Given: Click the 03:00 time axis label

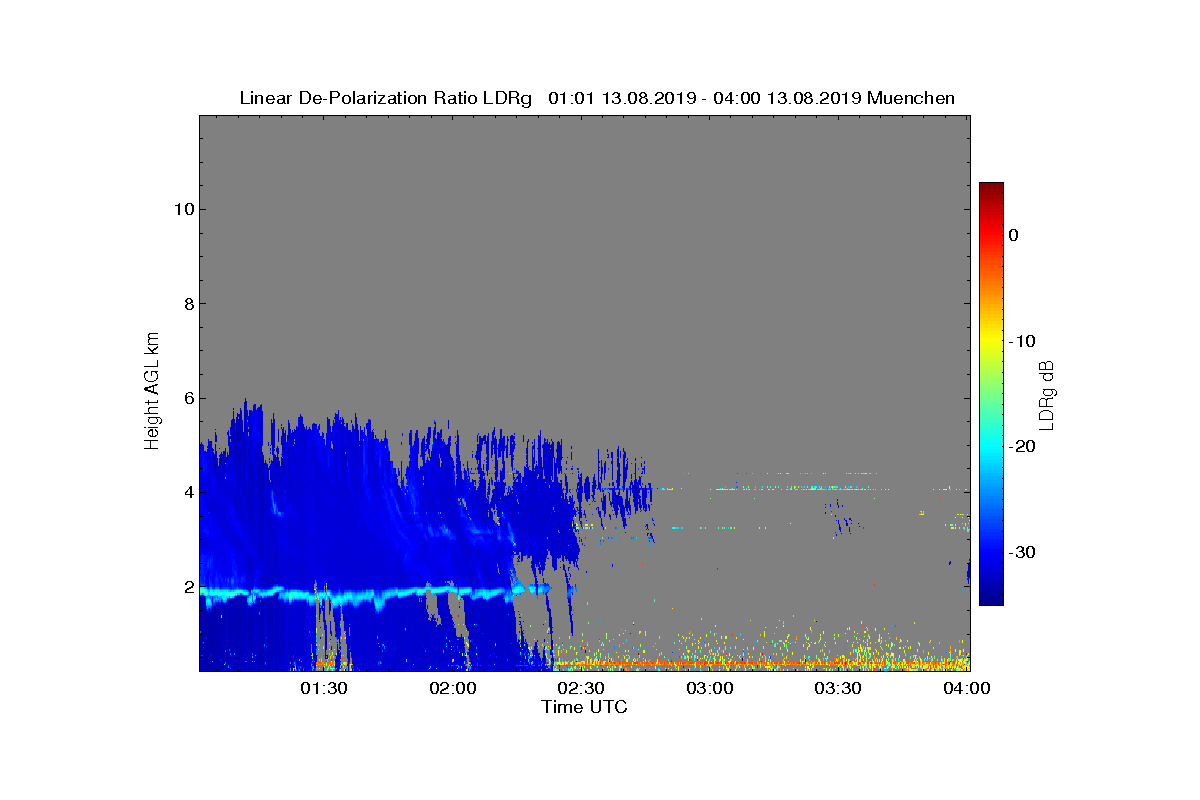Looking at the screenshot, I should point(710,689).
